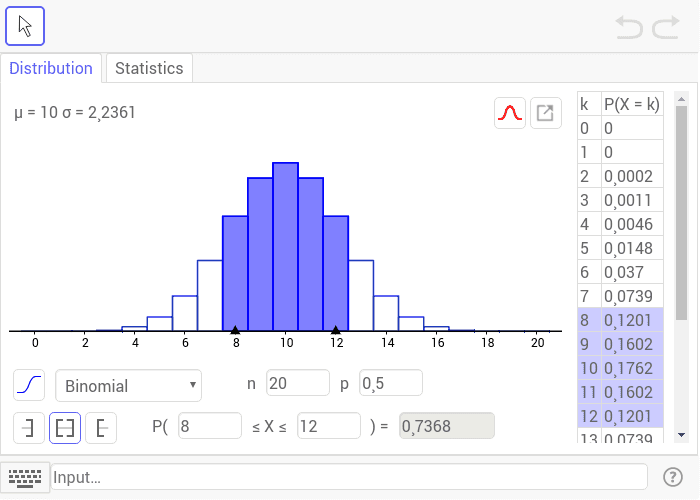The image size is (700, 500).
Task: Select the table row for k = 11
Action: pos(621,392)
